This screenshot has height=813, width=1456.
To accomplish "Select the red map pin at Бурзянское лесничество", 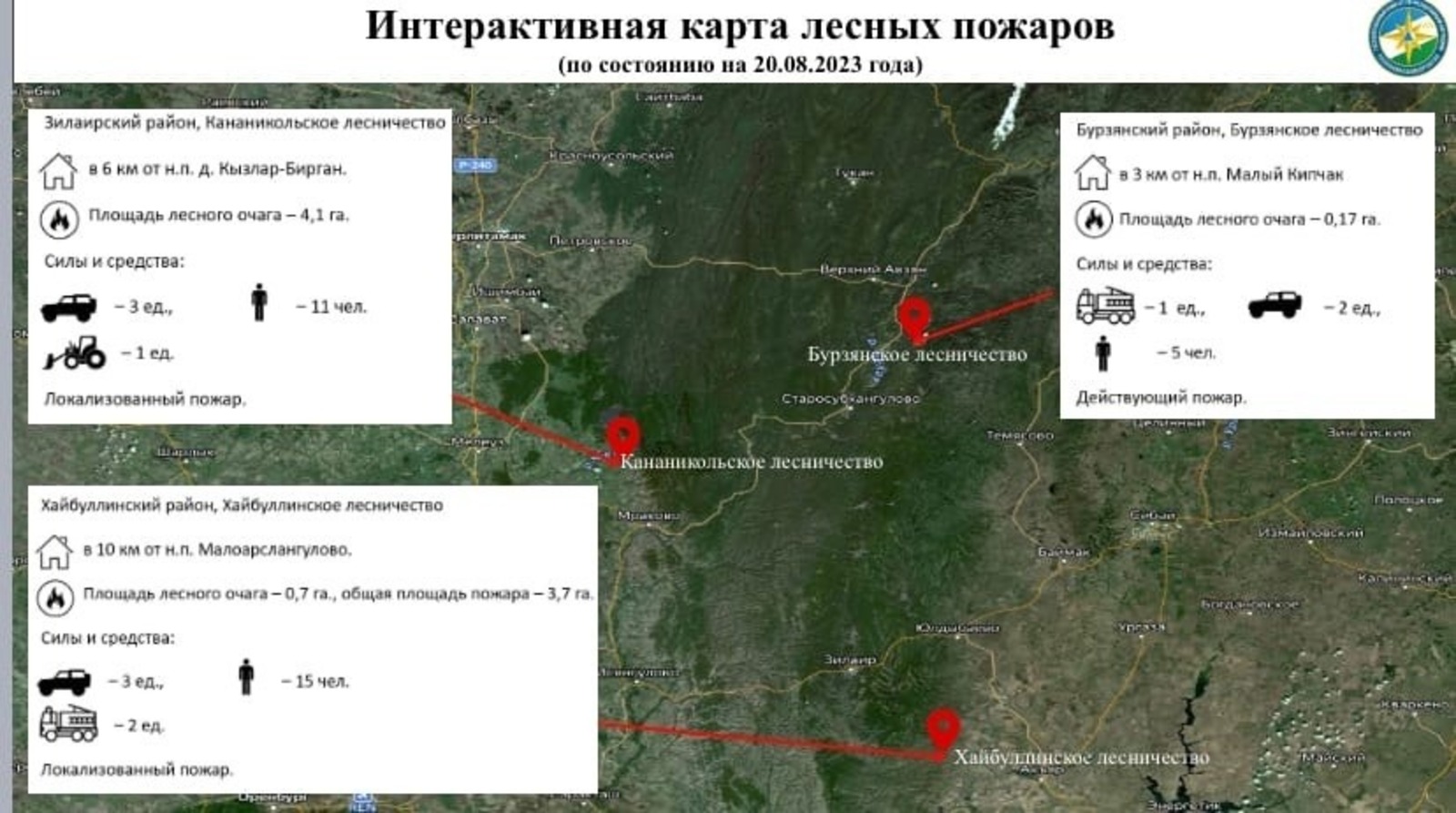I will (x=914, y=318).
